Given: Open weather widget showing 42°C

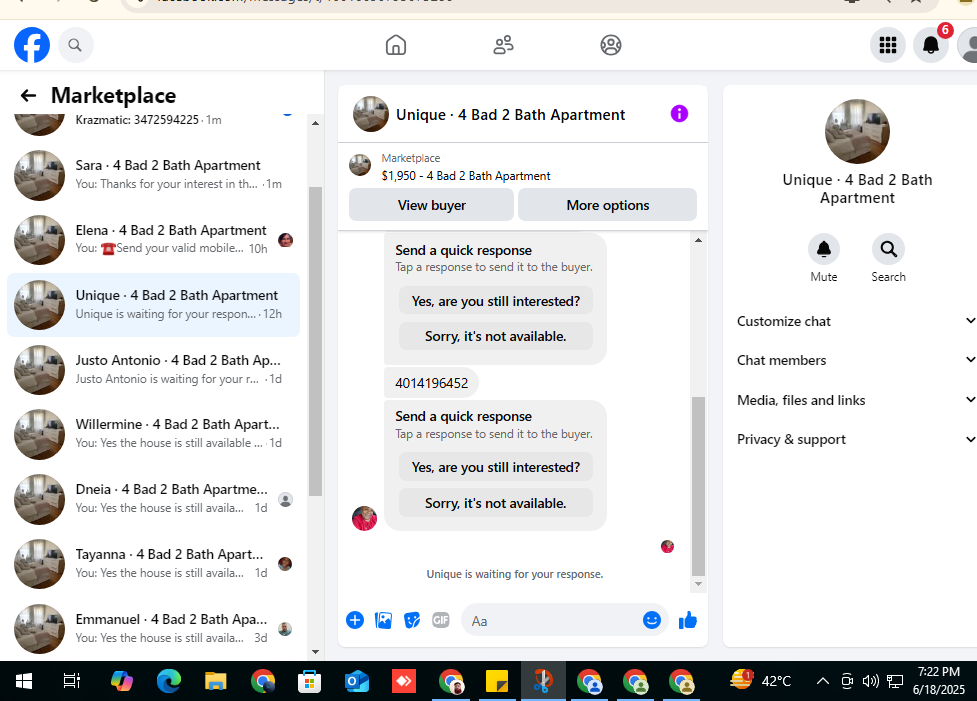Looking at the screenshot, I should click(761, 680).
